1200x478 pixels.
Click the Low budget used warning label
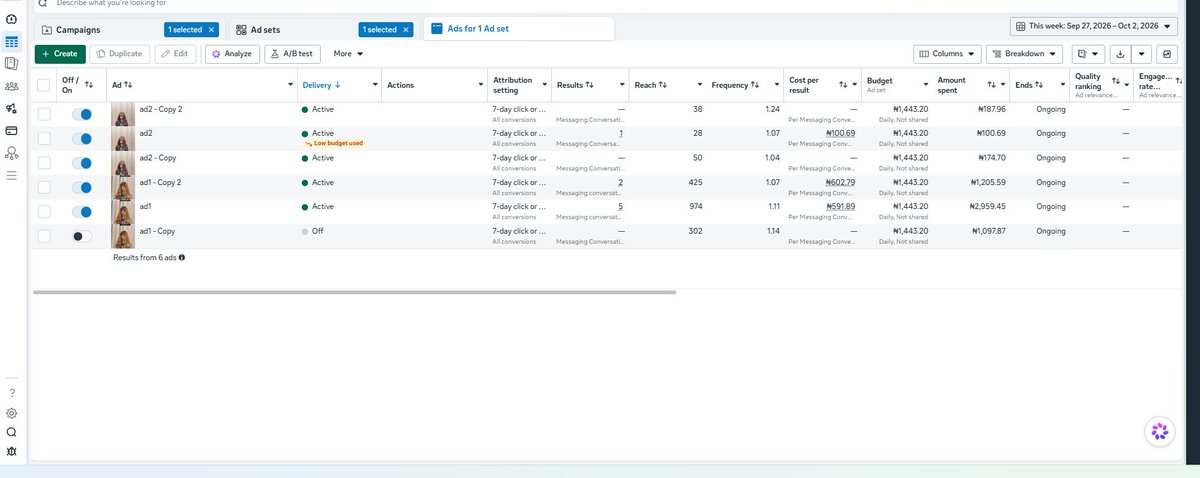click(x=337, y=143)
